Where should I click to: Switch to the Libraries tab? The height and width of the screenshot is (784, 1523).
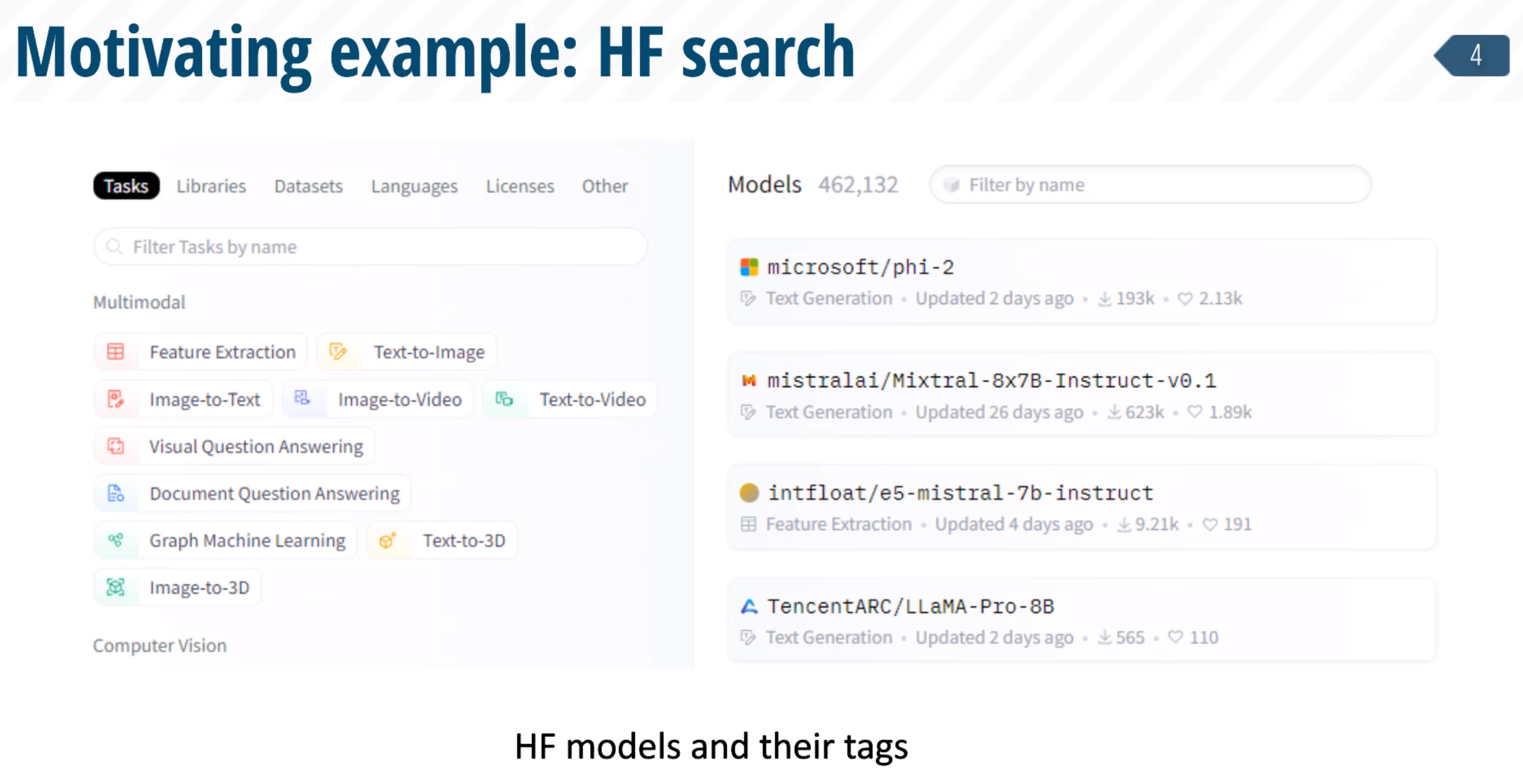tap(211, 186)
